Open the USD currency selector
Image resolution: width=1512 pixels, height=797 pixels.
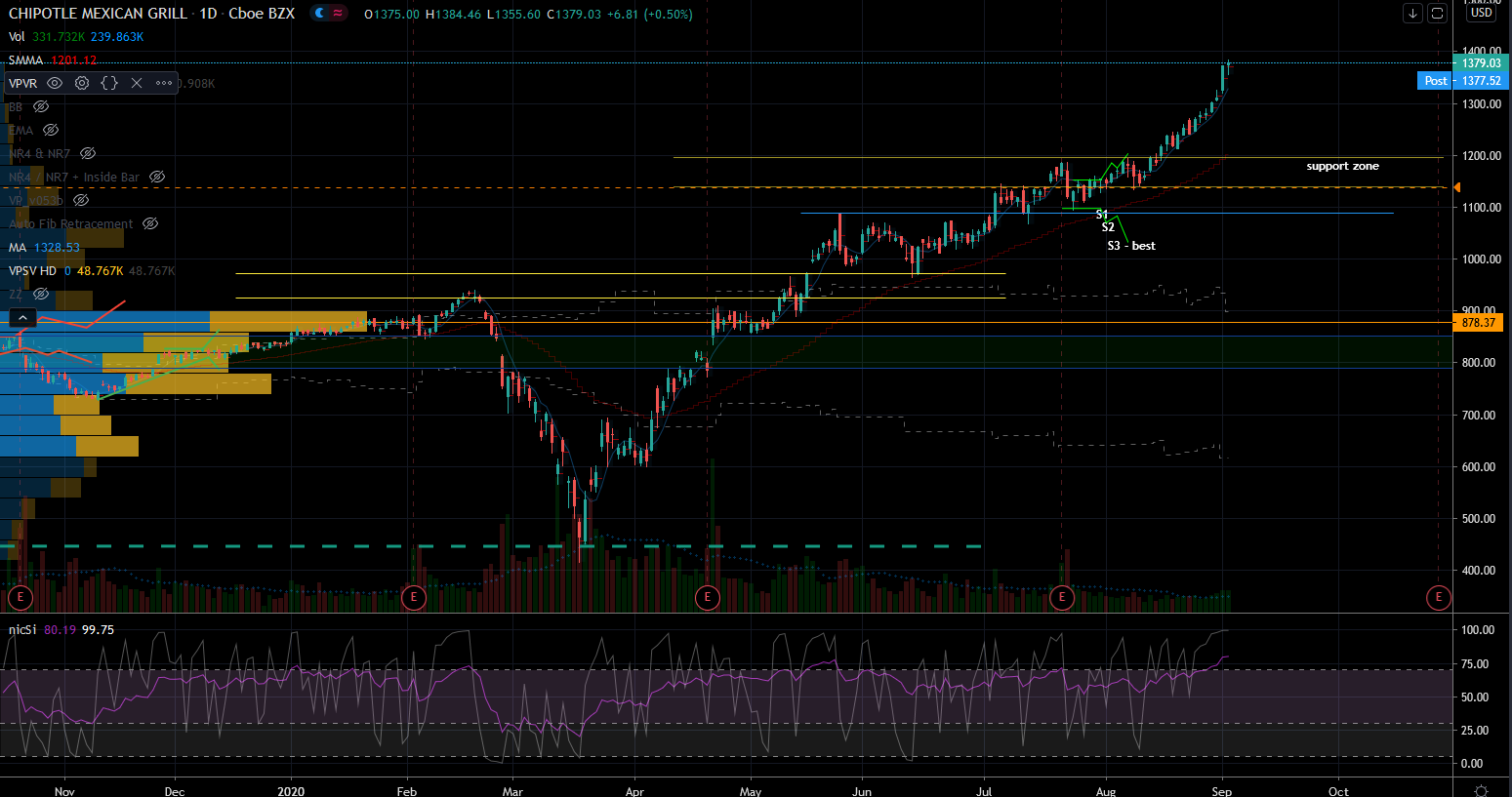pos(1482,13)
